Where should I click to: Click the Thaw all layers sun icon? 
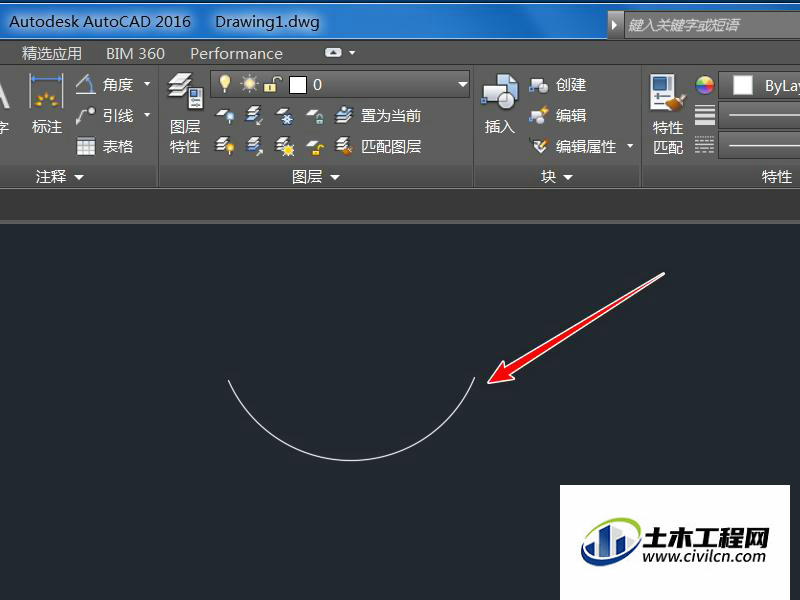click(x=285, y=147)
